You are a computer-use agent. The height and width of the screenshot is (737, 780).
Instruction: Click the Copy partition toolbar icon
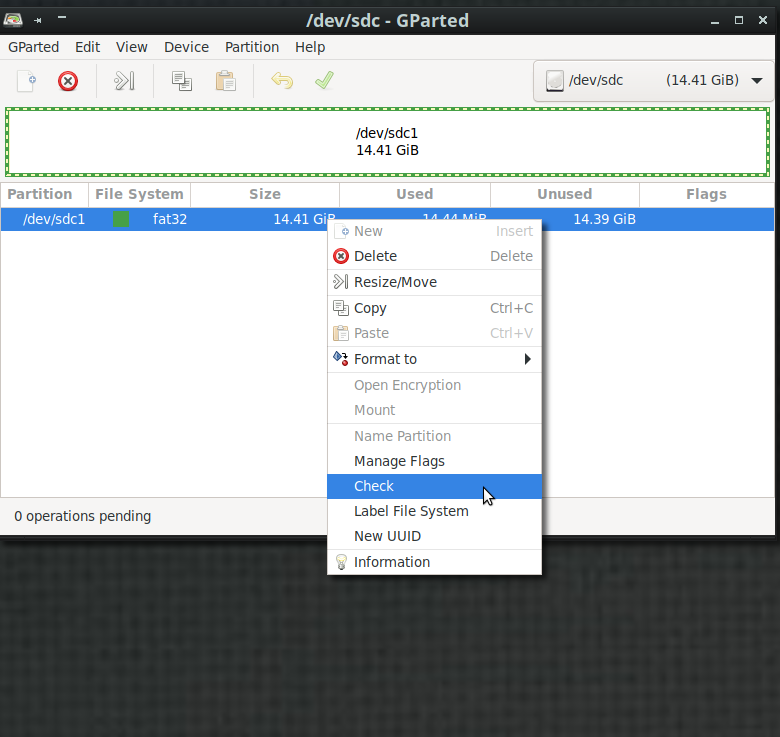(182, 81)
